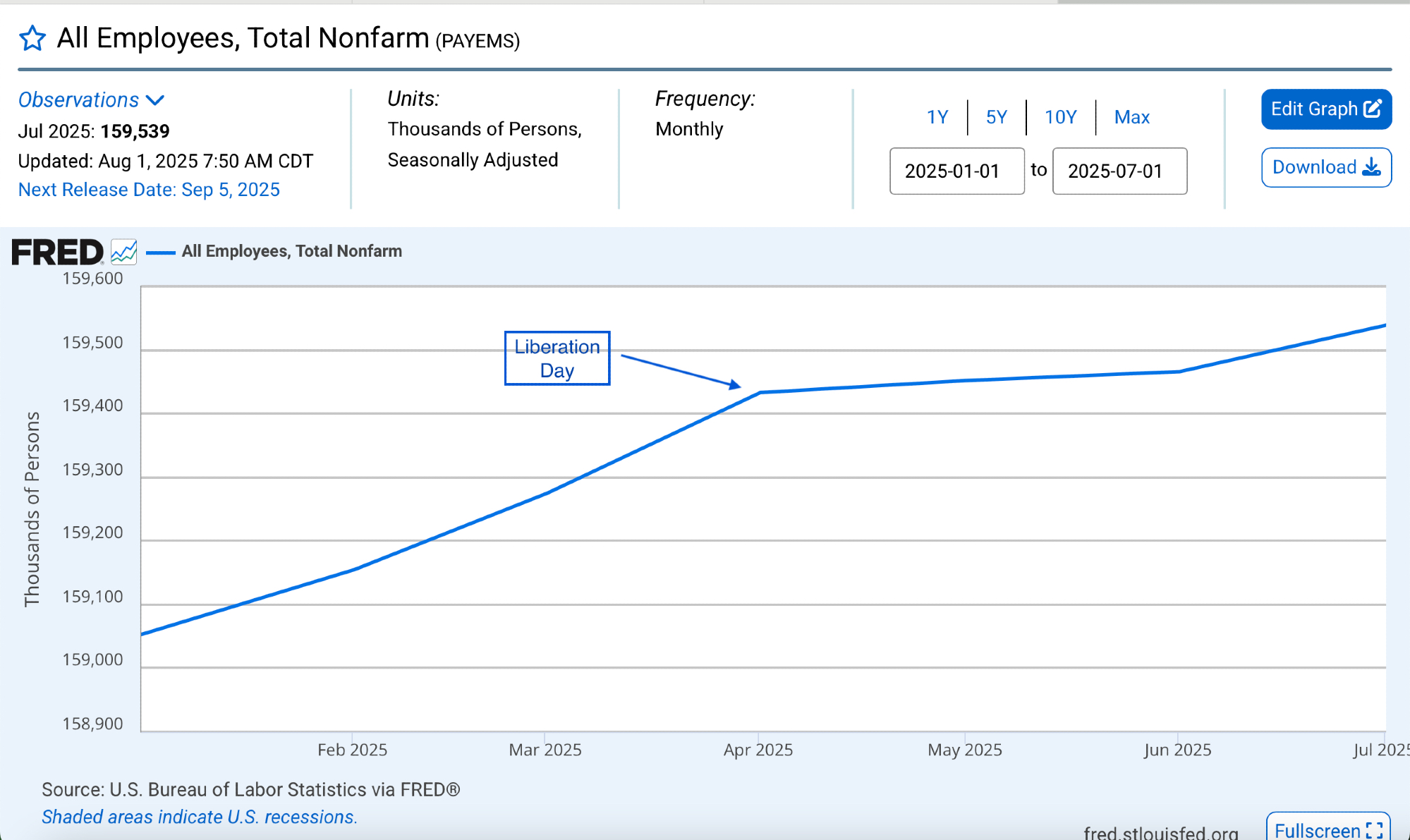Select the 10Y date range

tap(1060, 117)
